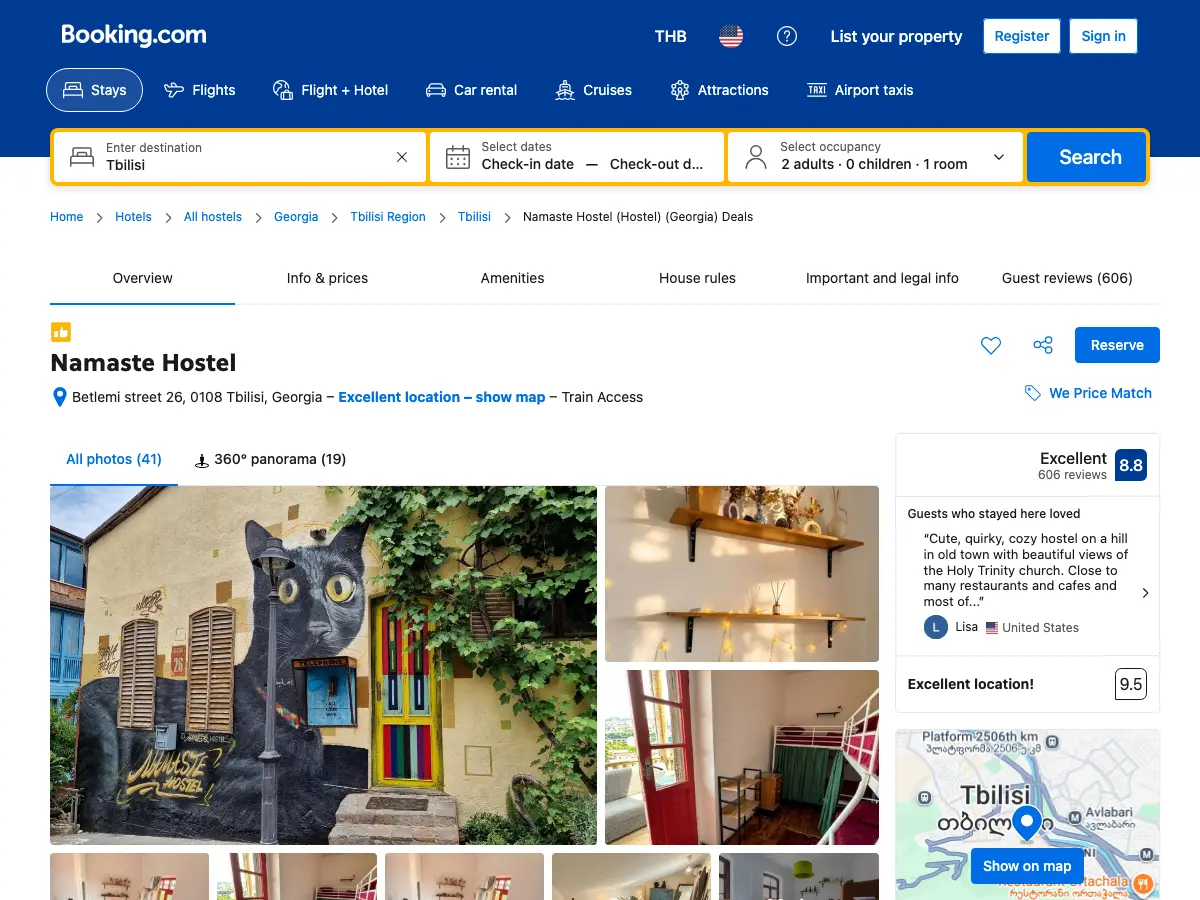The width and height of the screenshot is (1200, 900).
Task: Click the 9.5 location score badge
Action: (1131, 684)
